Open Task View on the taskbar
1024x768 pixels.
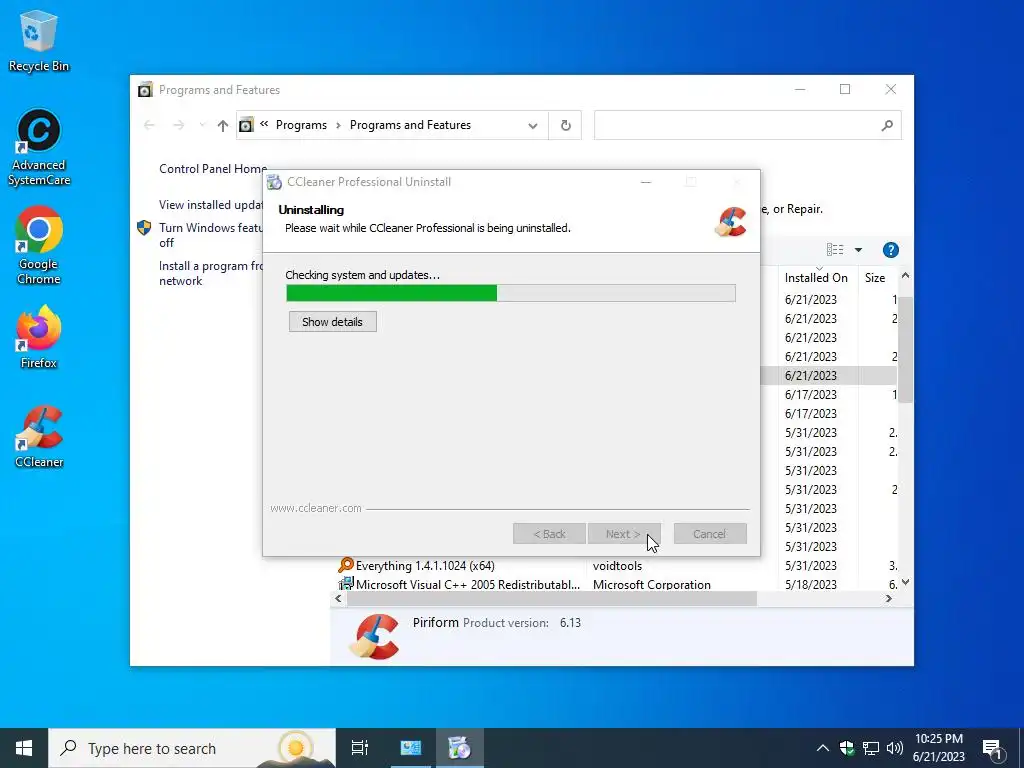[359, 748]
